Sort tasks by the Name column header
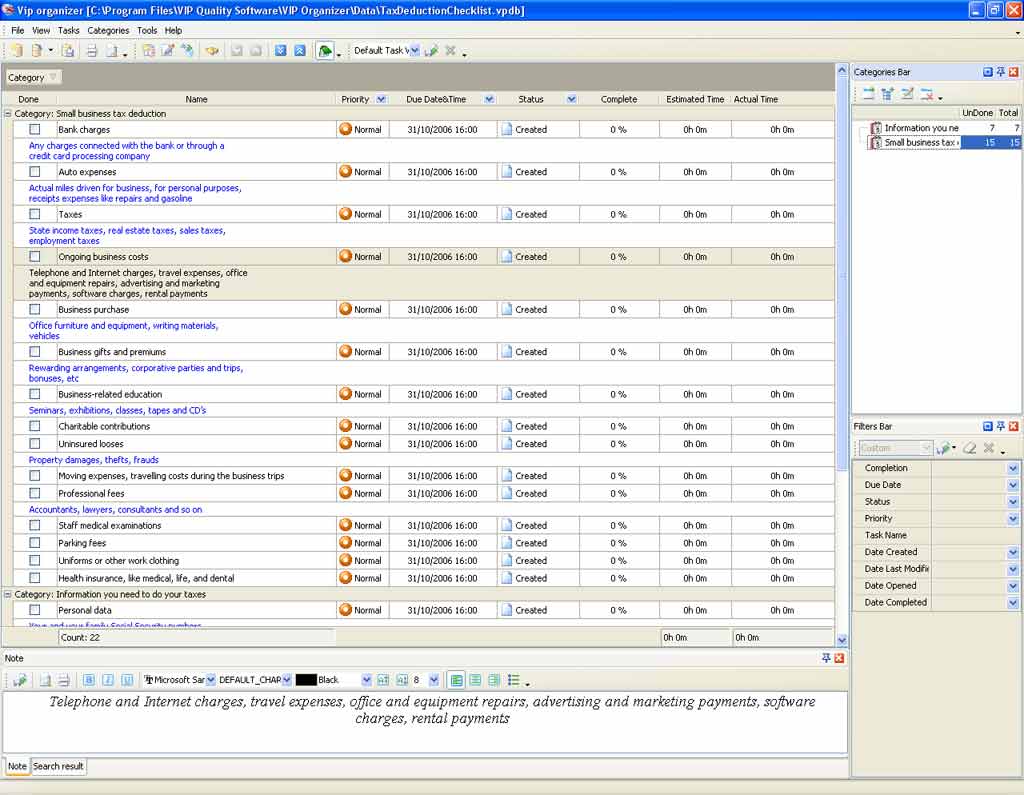The image size is (1024, 795). click(196, 99)
